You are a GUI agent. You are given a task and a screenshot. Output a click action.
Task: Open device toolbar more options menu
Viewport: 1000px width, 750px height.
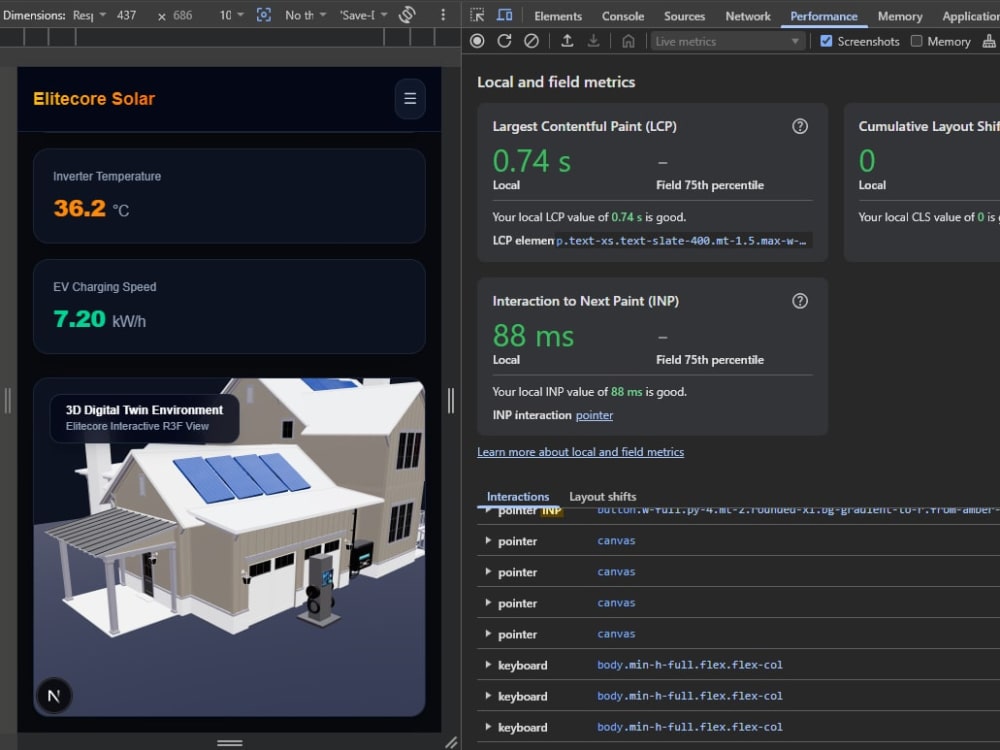click(443, 15)
